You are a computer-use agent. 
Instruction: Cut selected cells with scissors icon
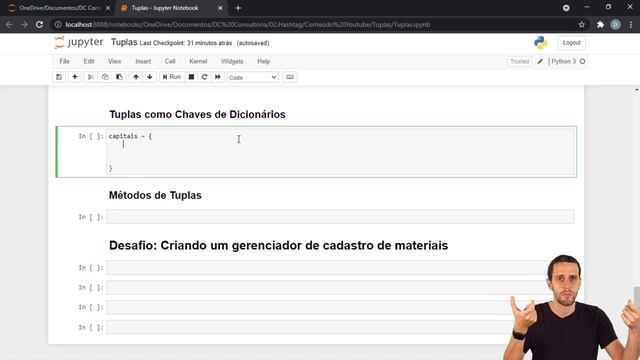click(91, 77)
